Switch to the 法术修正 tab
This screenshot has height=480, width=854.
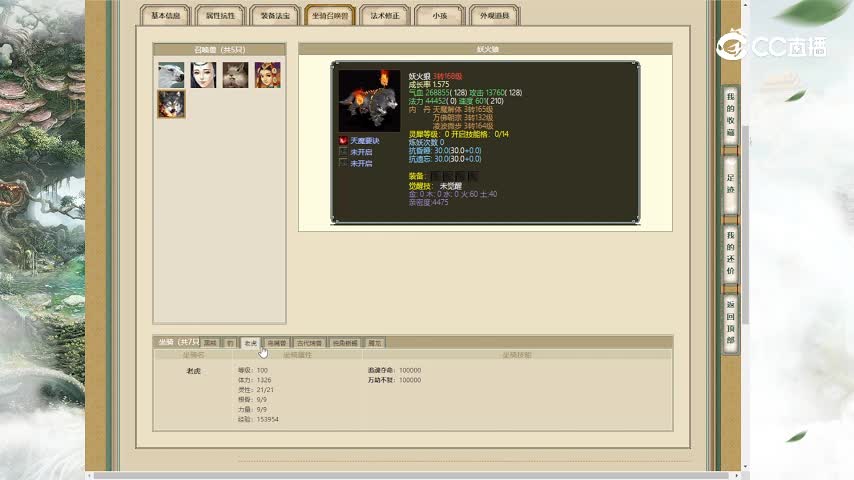[385, 15]
